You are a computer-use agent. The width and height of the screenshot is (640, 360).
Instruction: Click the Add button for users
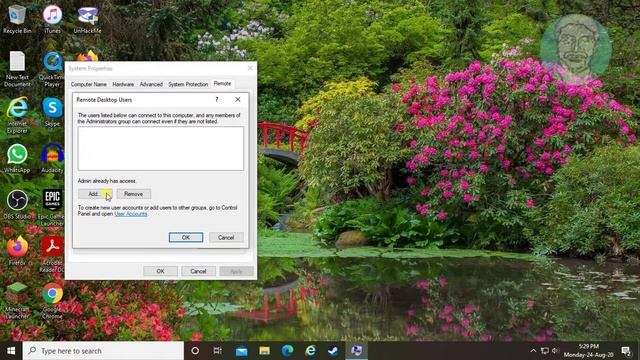(x=95, y=194)
